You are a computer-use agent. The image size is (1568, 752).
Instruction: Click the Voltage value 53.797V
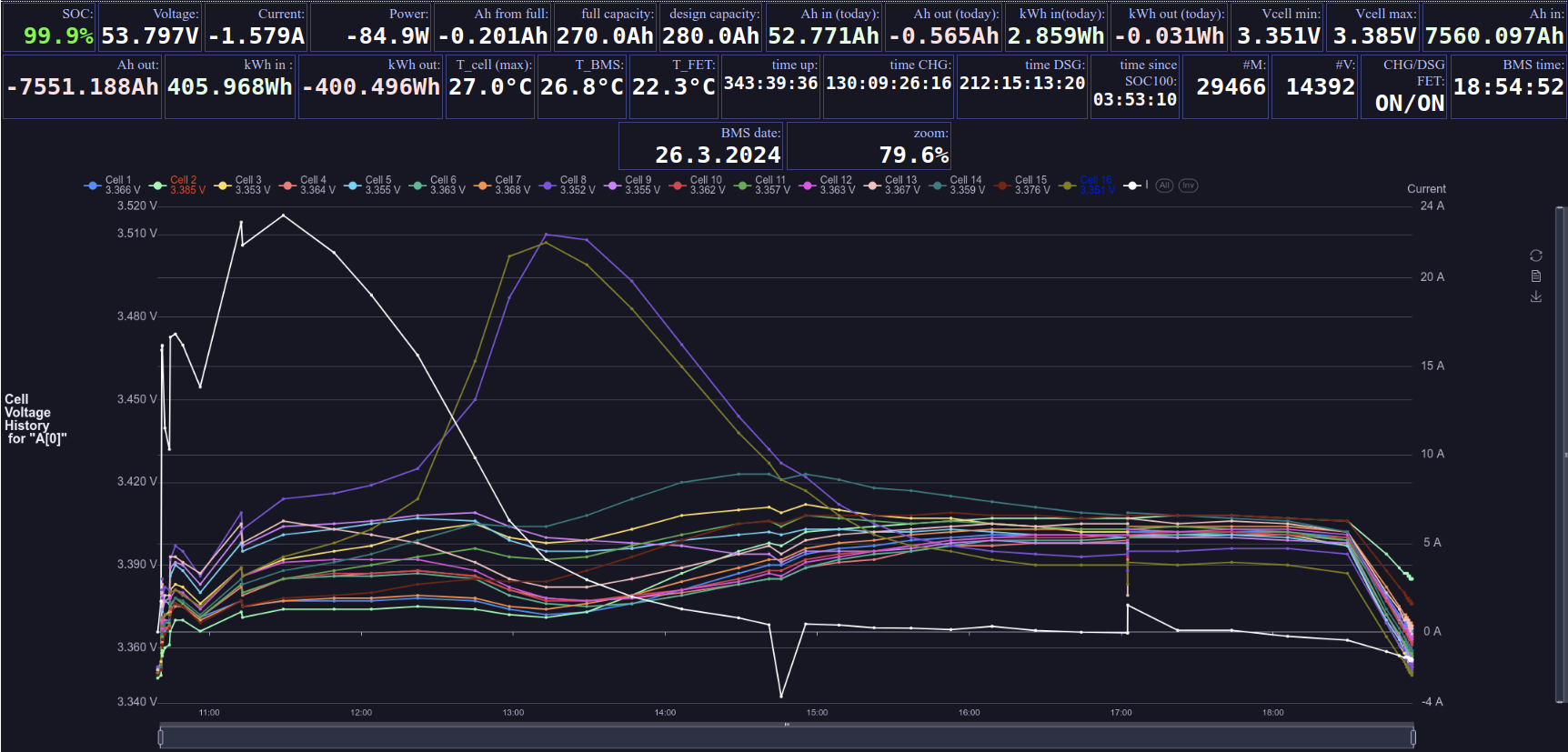[x=150, y=35]
